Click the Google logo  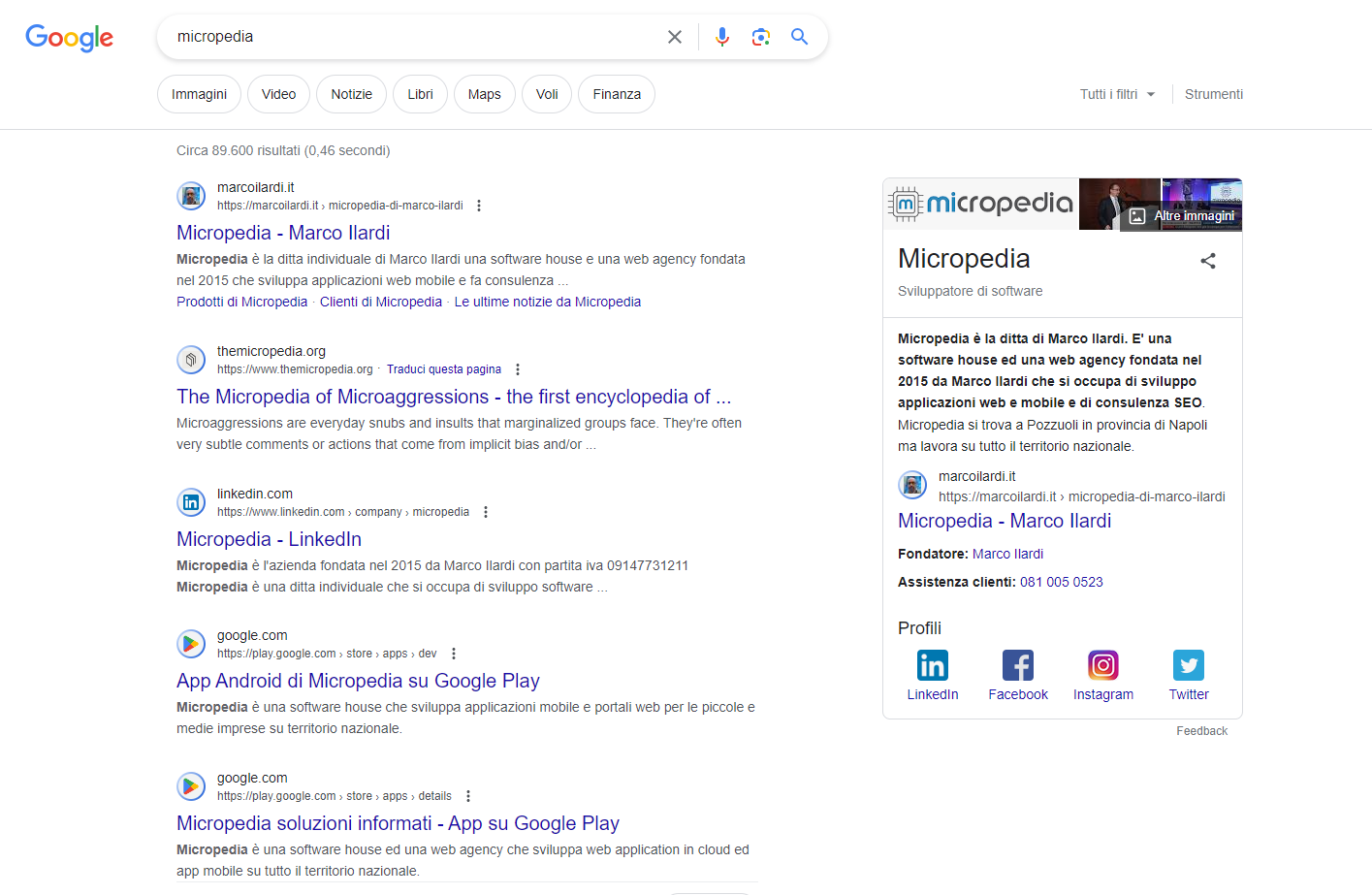click(x=68, y=38)
